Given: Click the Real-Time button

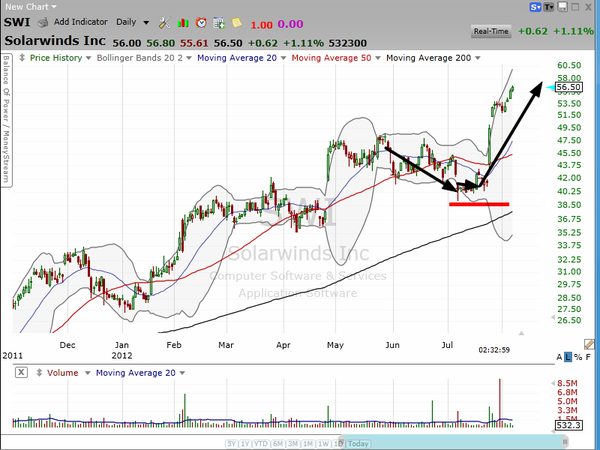Looking at the screenshot, I should pos(491,31).
